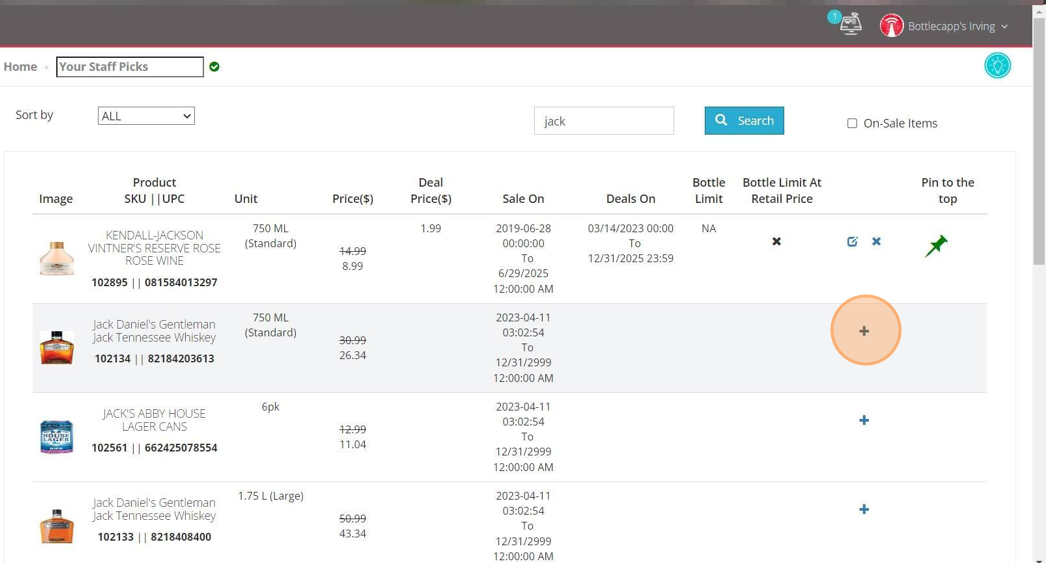1046x563 pixels.
Task: Click the green pin for Kendall-Jackson Rose
Action: pyautogui.click(x=936, y=246)
